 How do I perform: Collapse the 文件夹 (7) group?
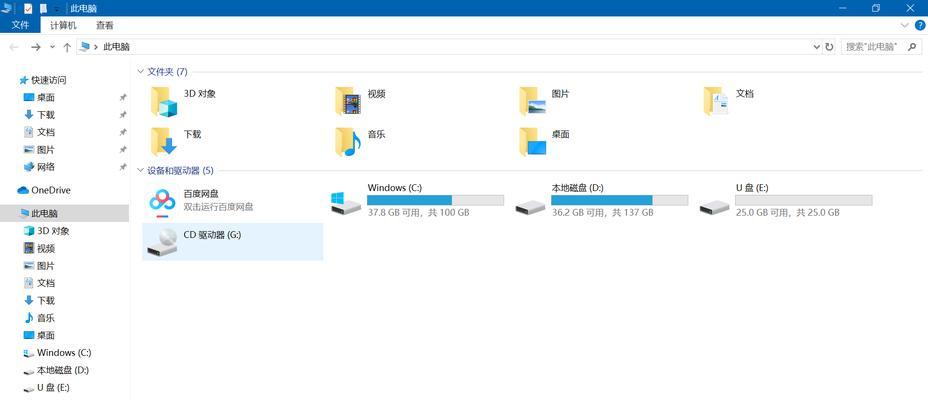pyautogui.click(x=140, y=72)
